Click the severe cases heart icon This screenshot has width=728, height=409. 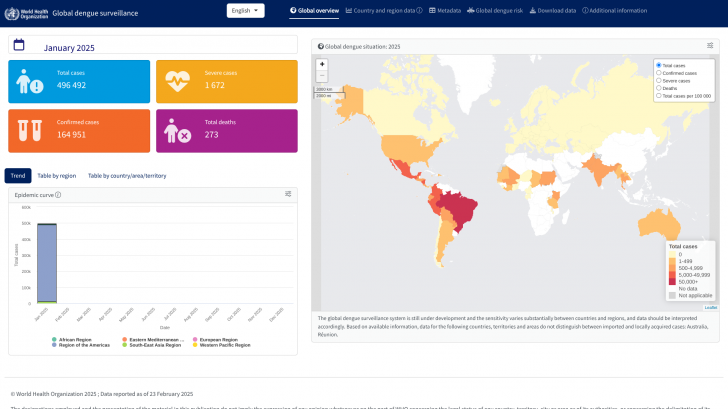click(177, 81)
